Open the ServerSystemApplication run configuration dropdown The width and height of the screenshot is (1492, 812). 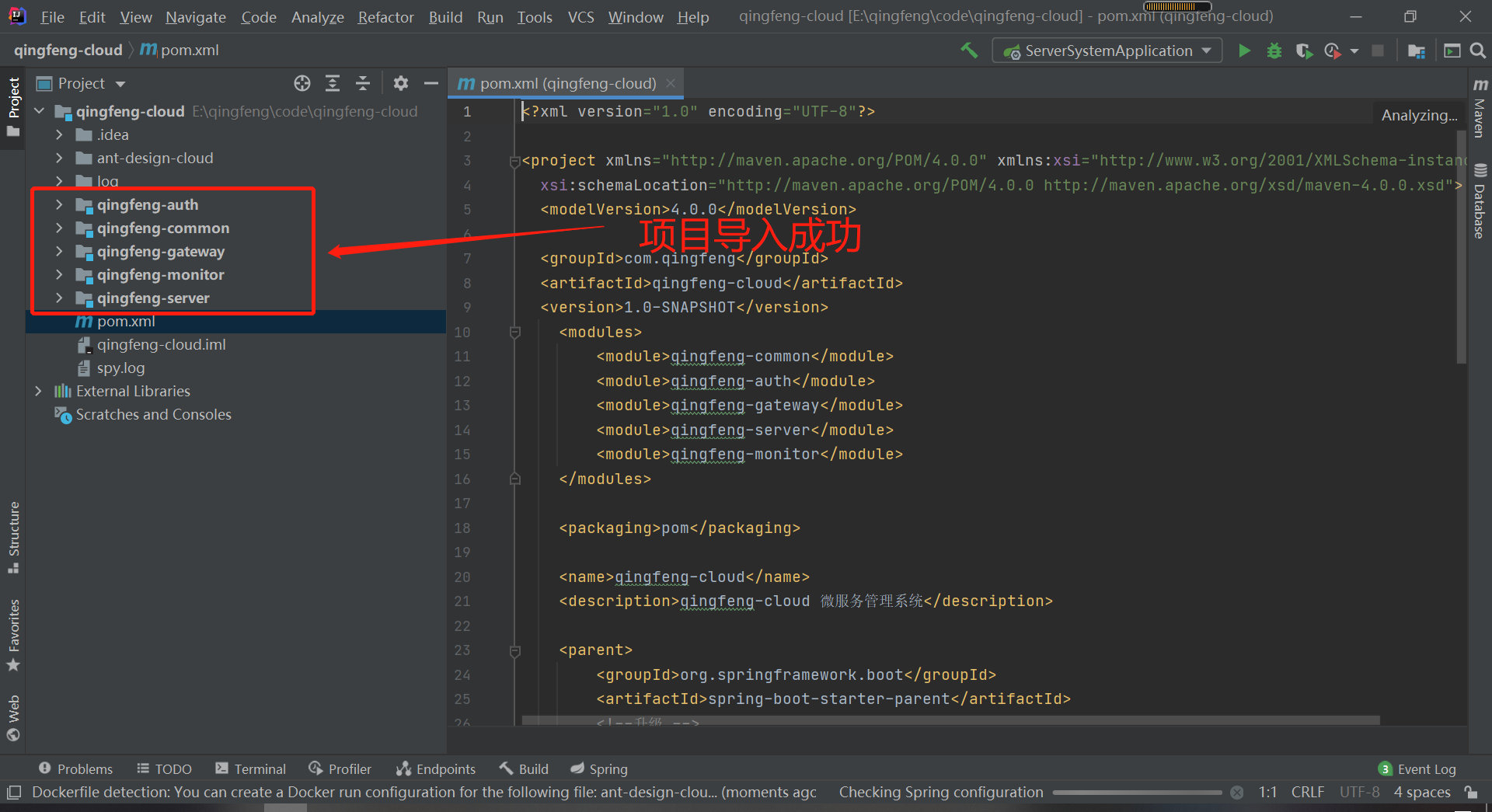pos(1107,51)
